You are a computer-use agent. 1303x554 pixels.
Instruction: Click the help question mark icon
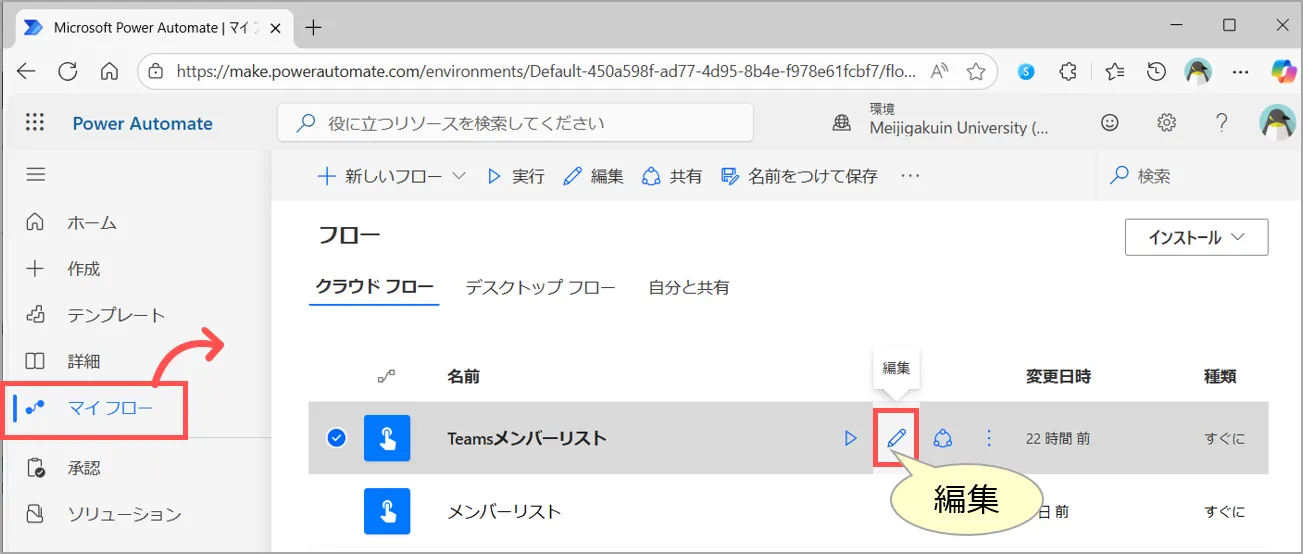pyautogui.click(x=1221, y=123)
